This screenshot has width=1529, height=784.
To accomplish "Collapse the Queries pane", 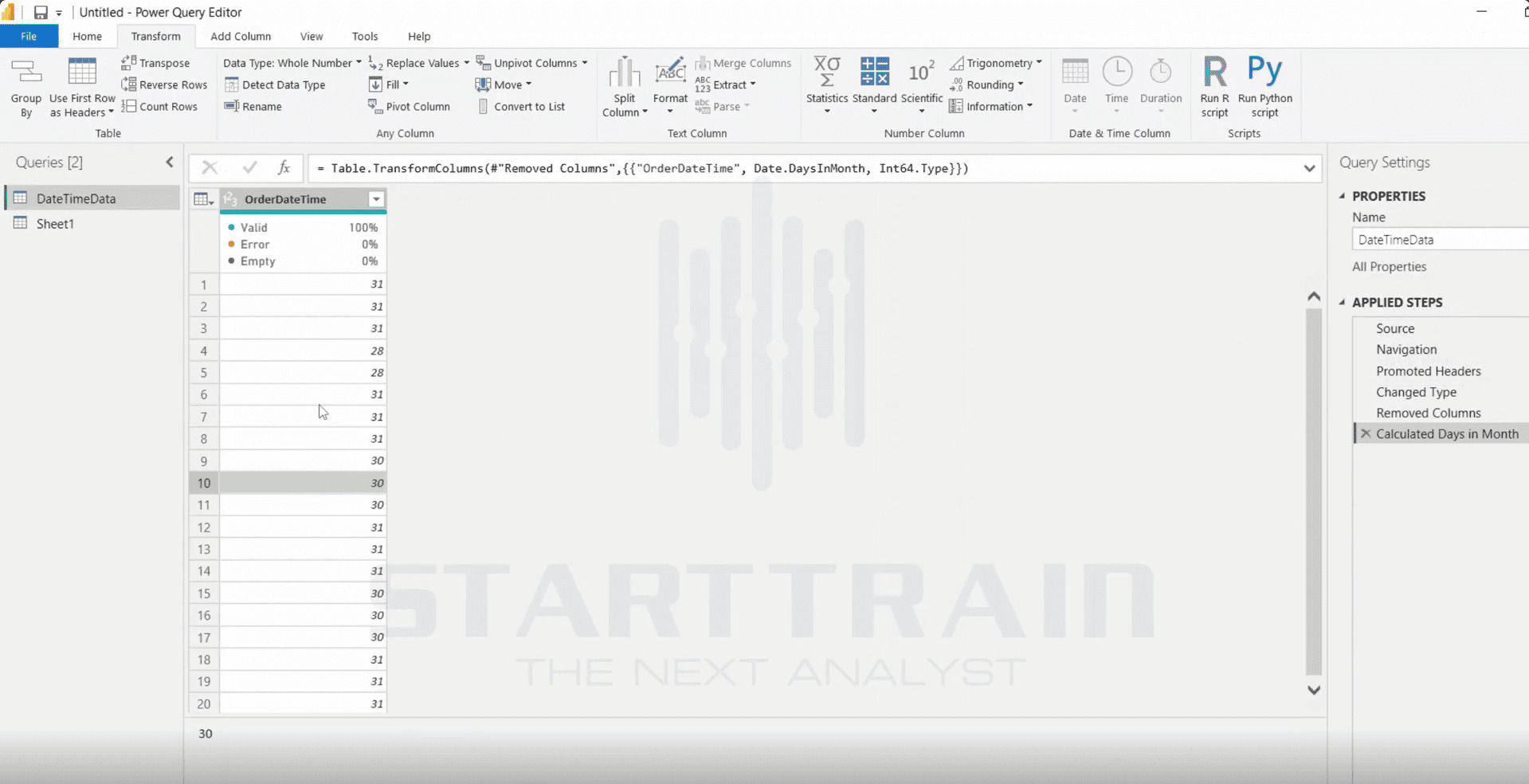I will 170,162.
